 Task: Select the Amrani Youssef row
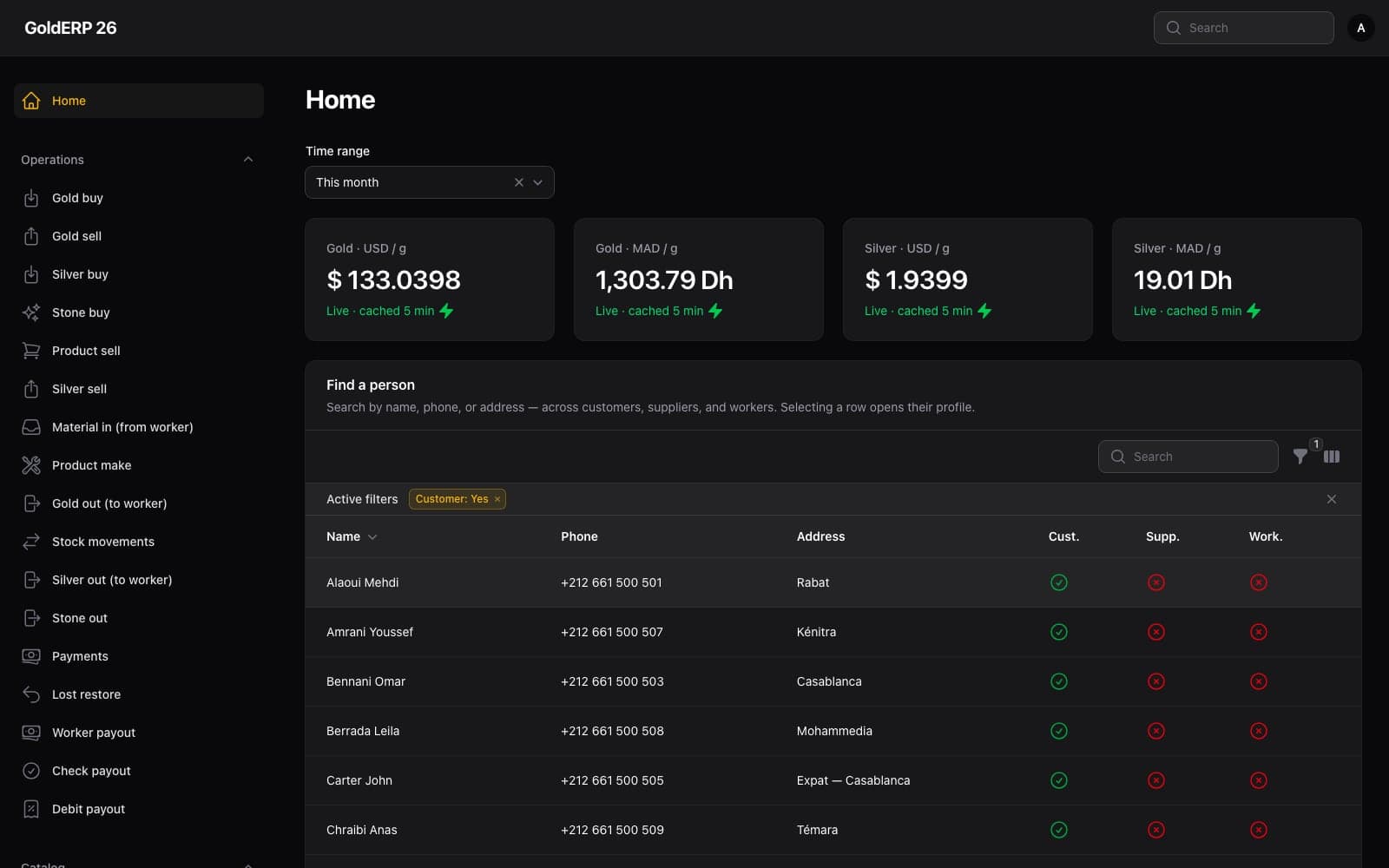pyautogui.click(x=833, y=632)
